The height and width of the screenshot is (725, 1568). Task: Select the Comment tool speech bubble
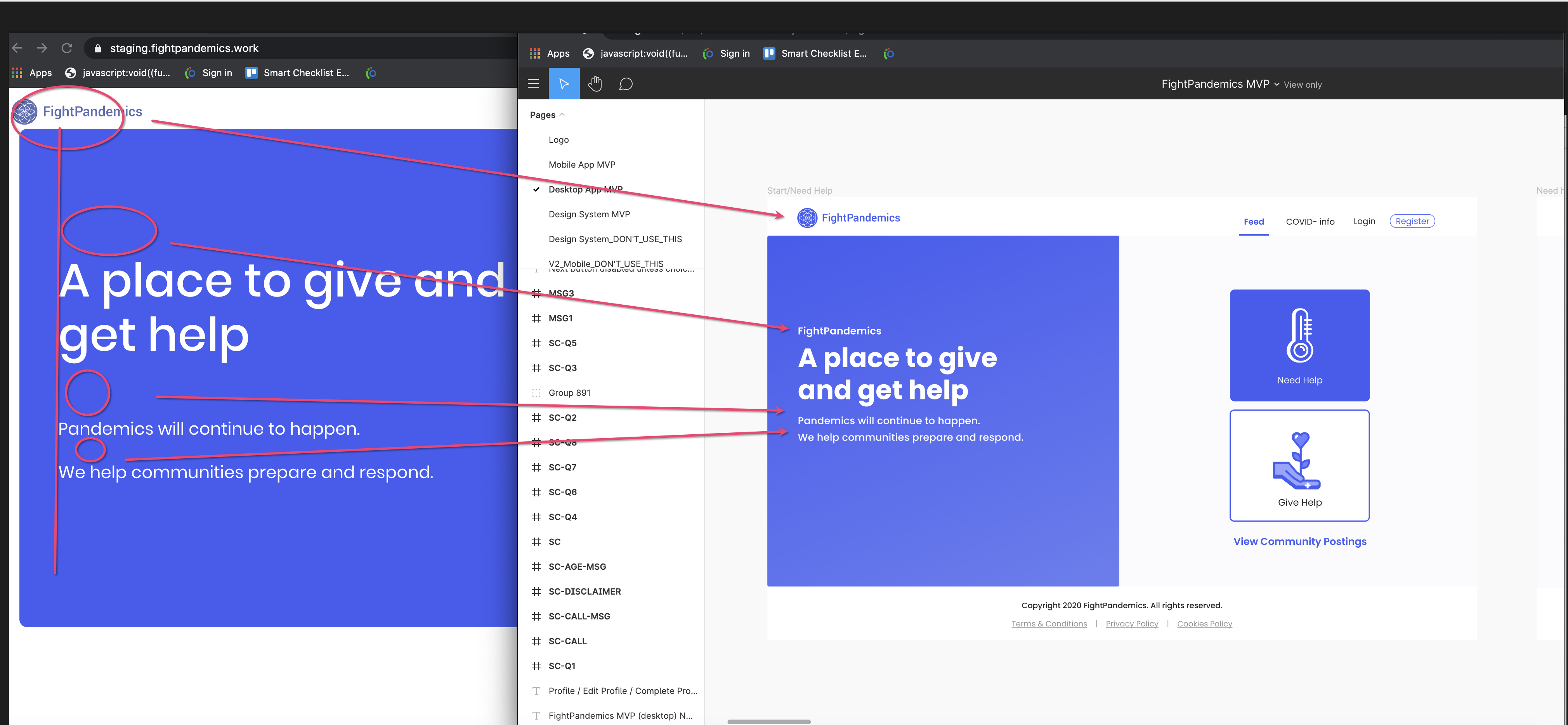click(x=625, y=84)
